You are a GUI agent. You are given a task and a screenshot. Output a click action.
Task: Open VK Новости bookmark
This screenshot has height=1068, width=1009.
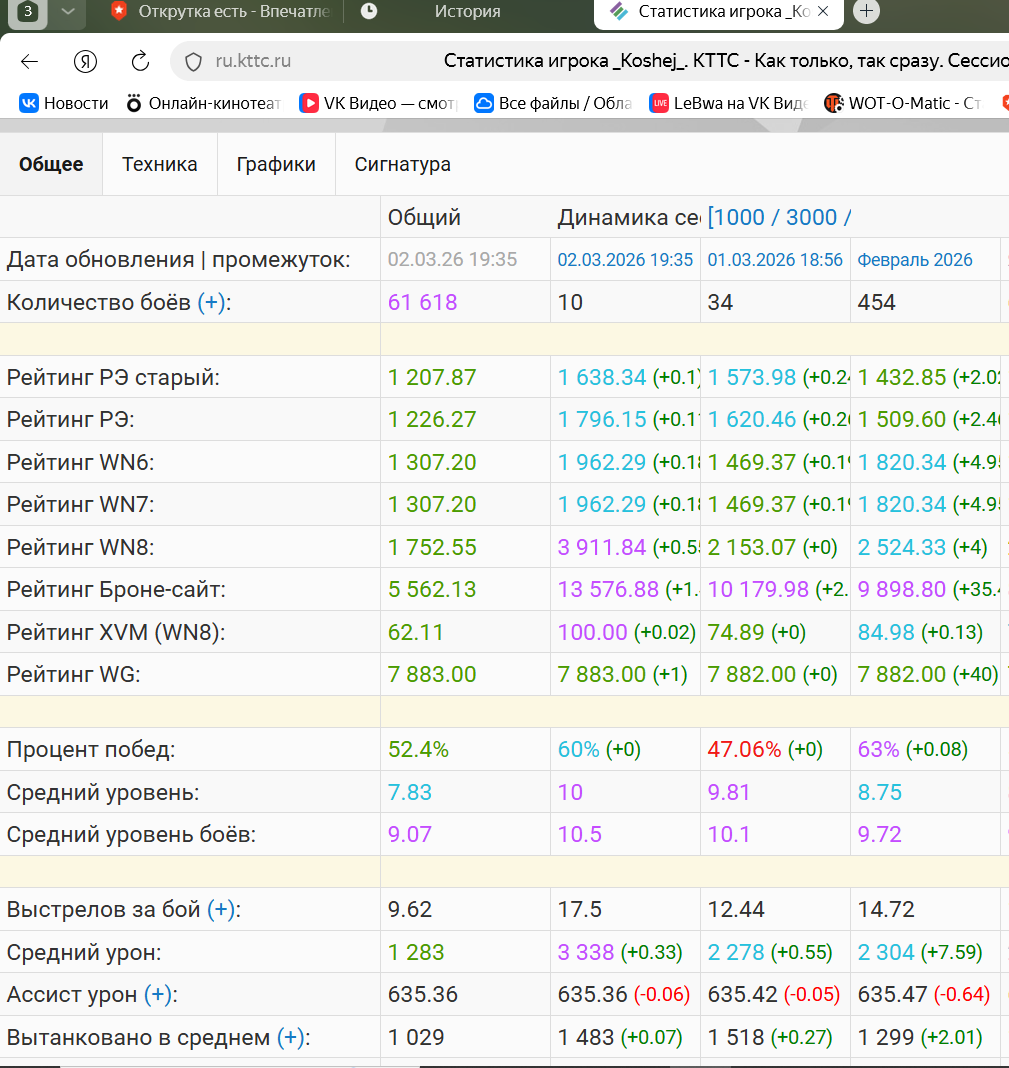pyautogui.click(x=63, y=104)
